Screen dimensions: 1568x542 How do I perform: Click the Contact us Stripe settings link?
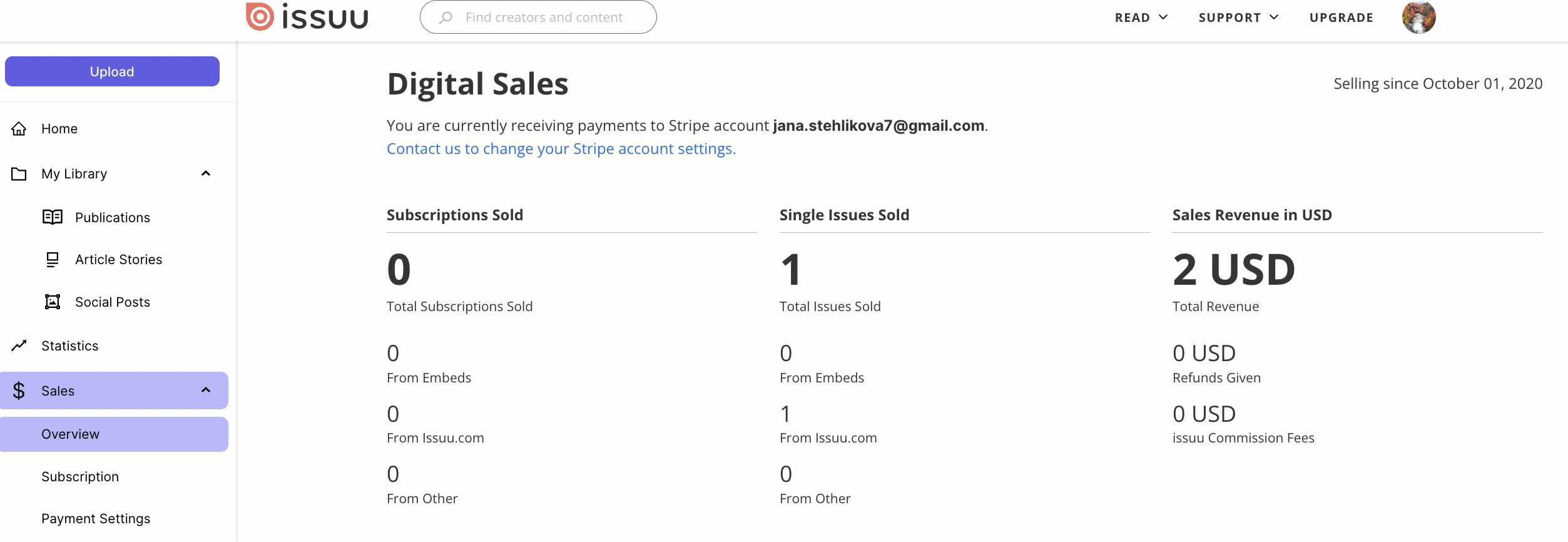561,149
